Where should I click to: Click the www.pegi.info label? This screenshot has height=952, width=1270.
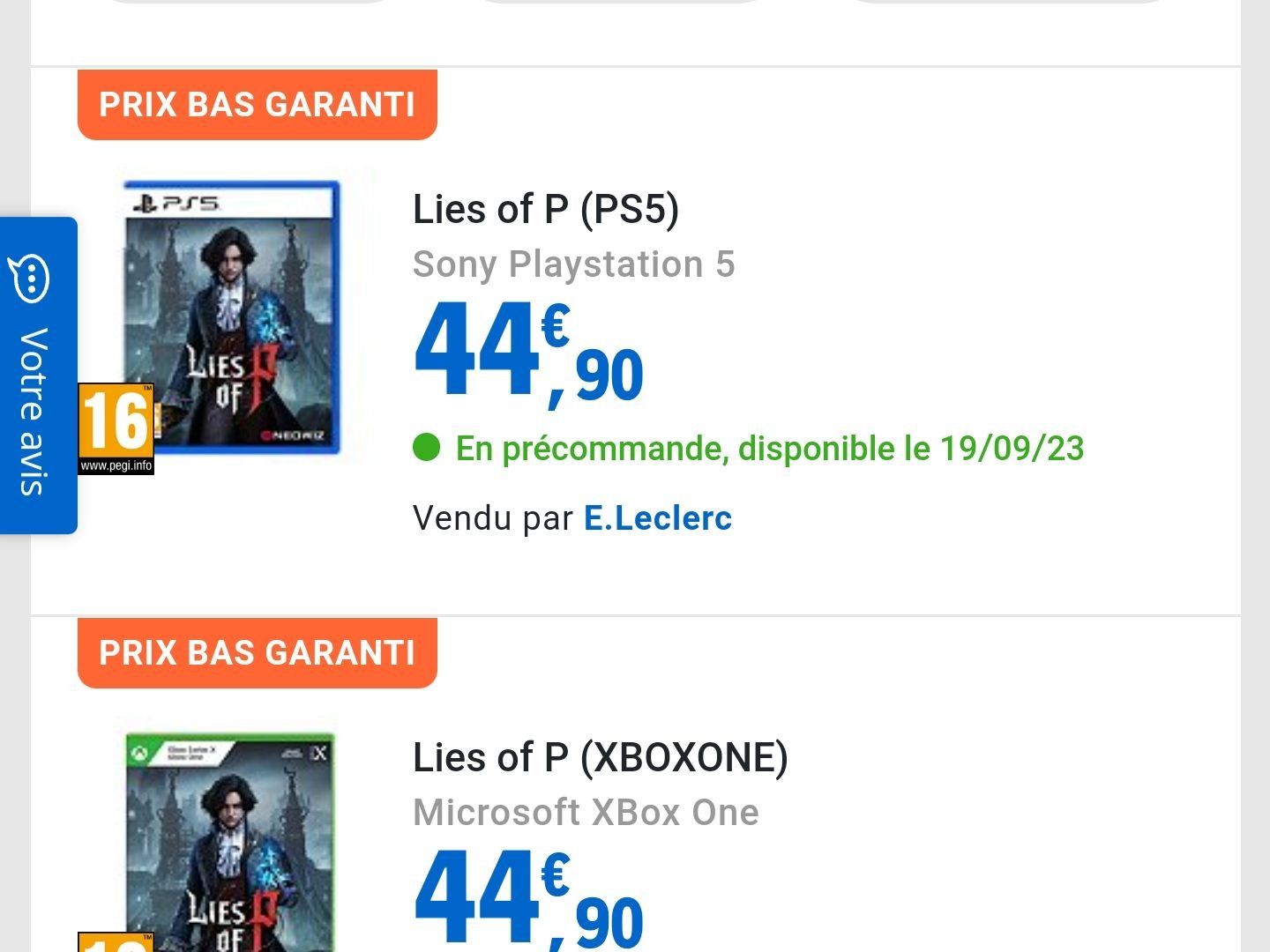(x=116, y=465)
